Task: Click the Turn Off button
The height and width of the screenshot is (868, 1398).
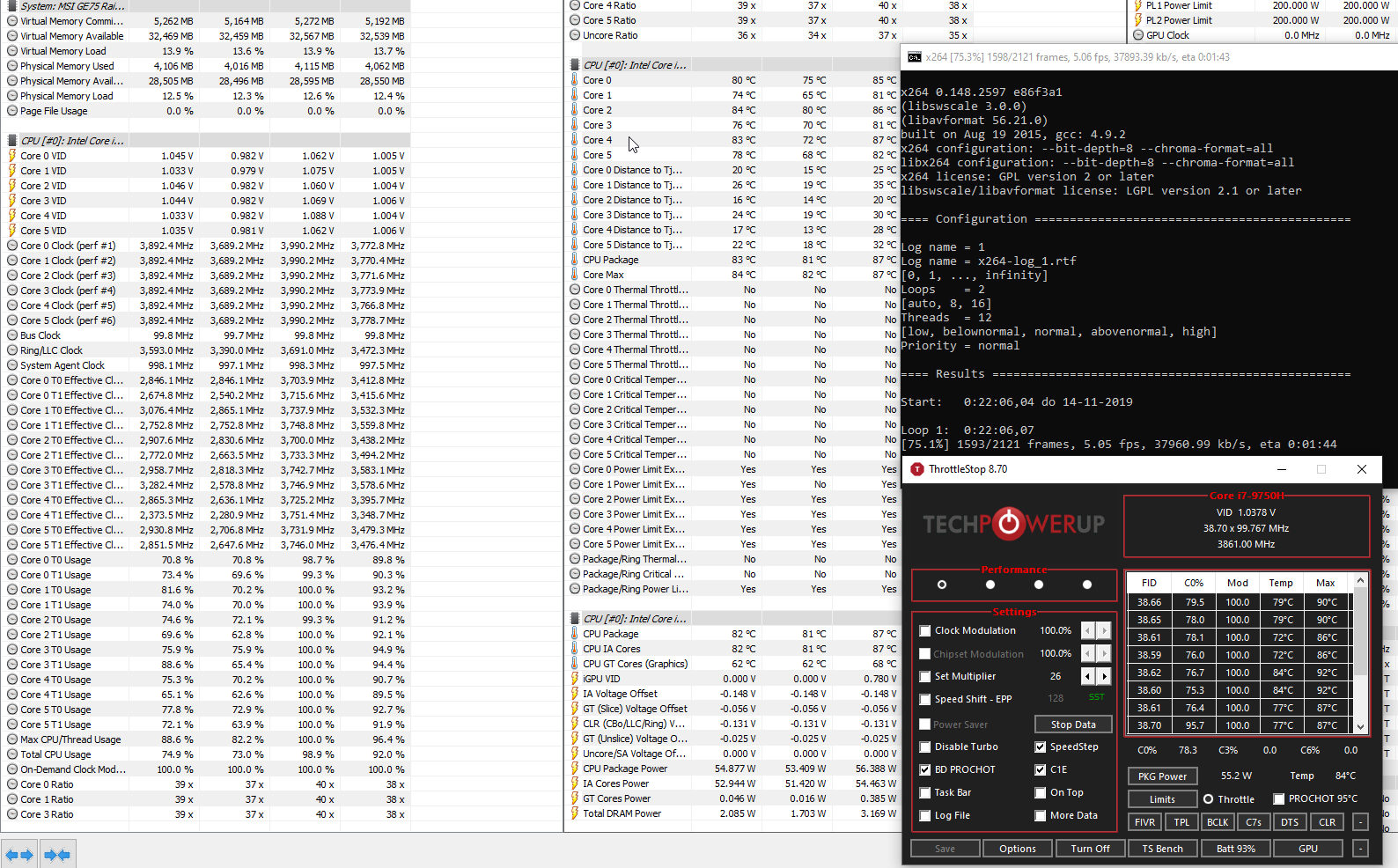Action: click(x=1090, y=849)
